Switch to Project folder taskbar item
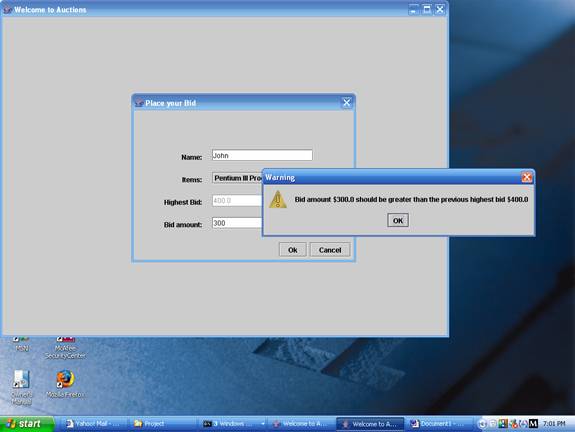The image size is (575, 432). click(x=162, y=424)
